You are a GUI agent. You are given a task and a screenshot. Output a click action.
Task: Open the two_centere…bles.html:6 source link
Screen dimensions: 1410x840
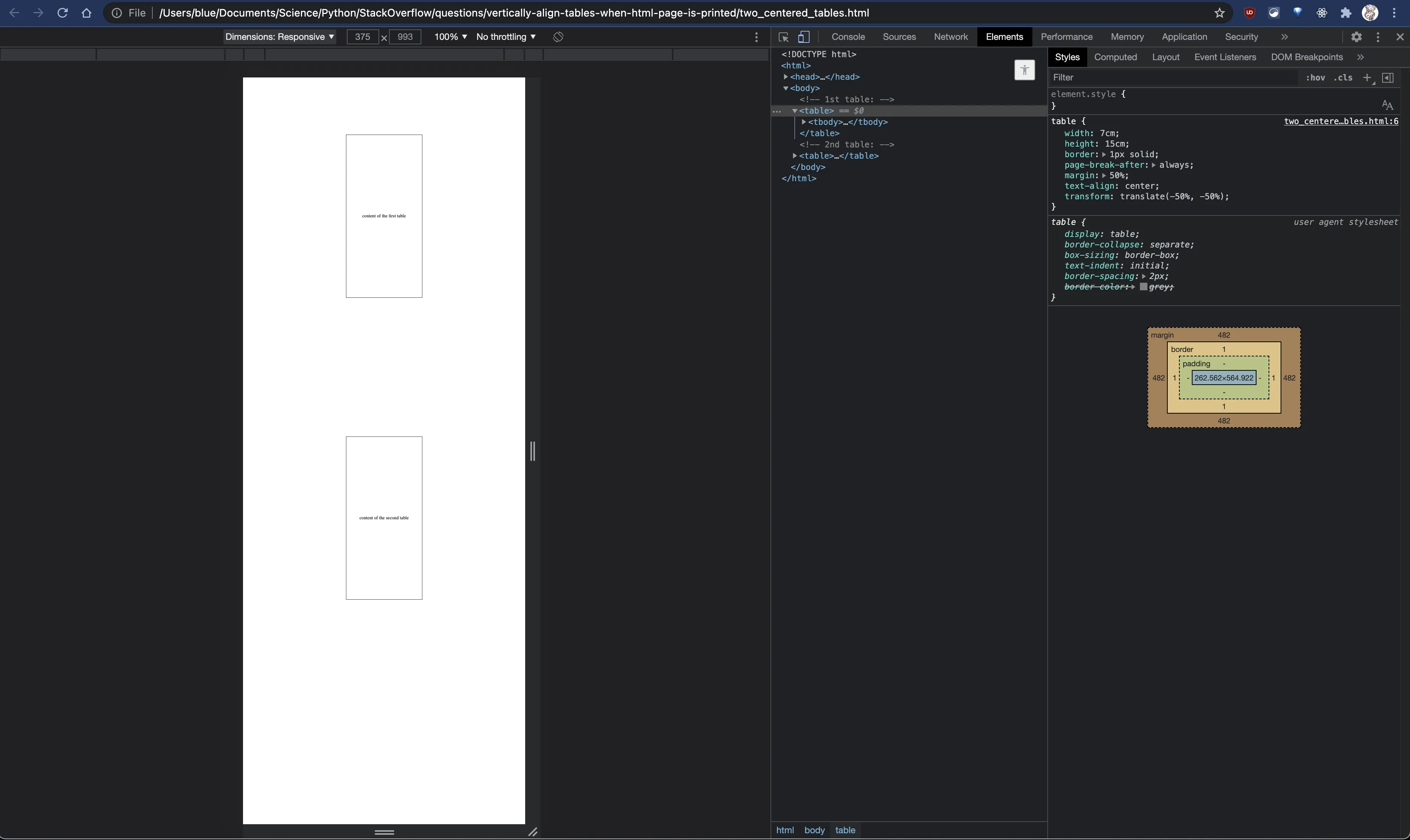click(1341, 121)
